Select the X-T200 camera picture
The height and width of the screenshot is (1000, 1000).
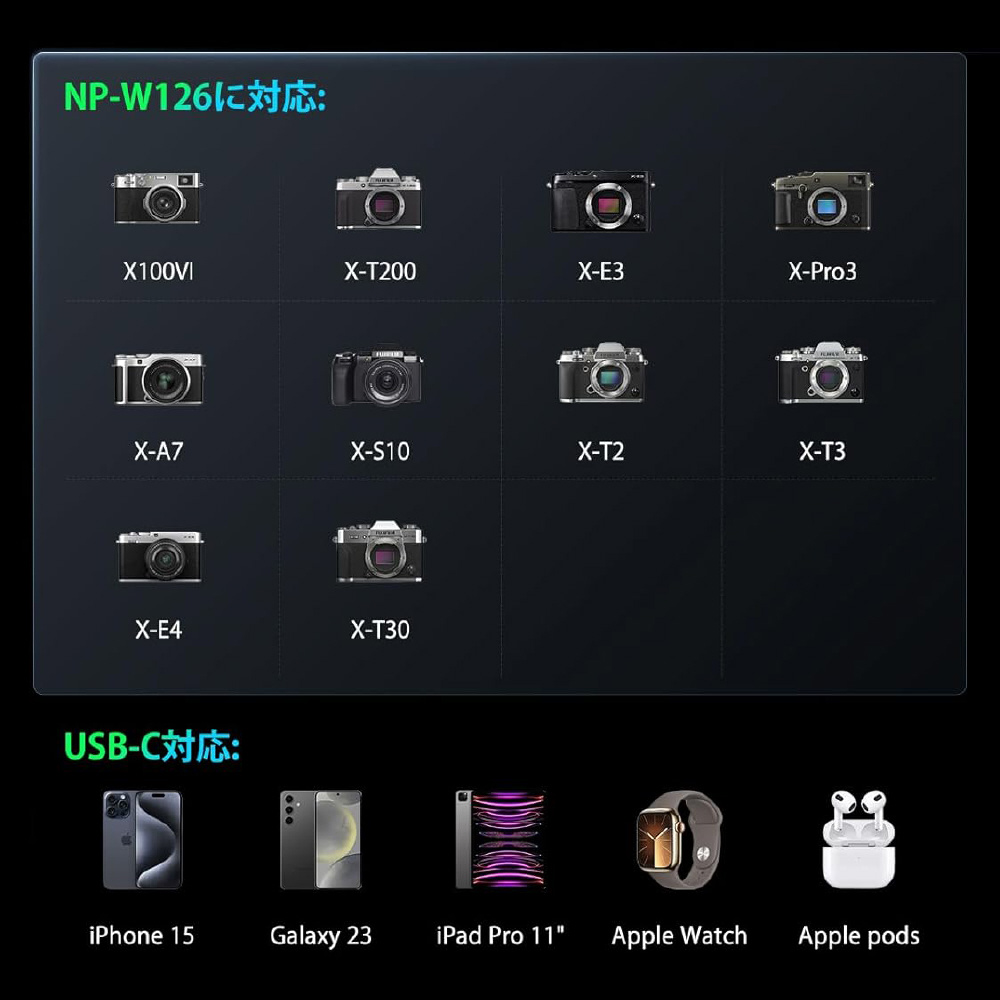[379, 199]
